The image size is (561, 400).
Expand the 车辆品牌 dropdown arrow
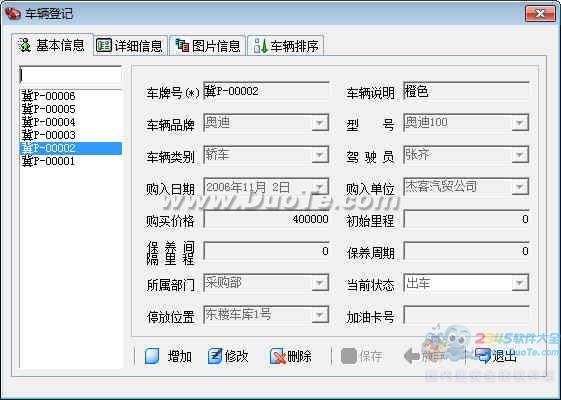[x=319, y=123]
